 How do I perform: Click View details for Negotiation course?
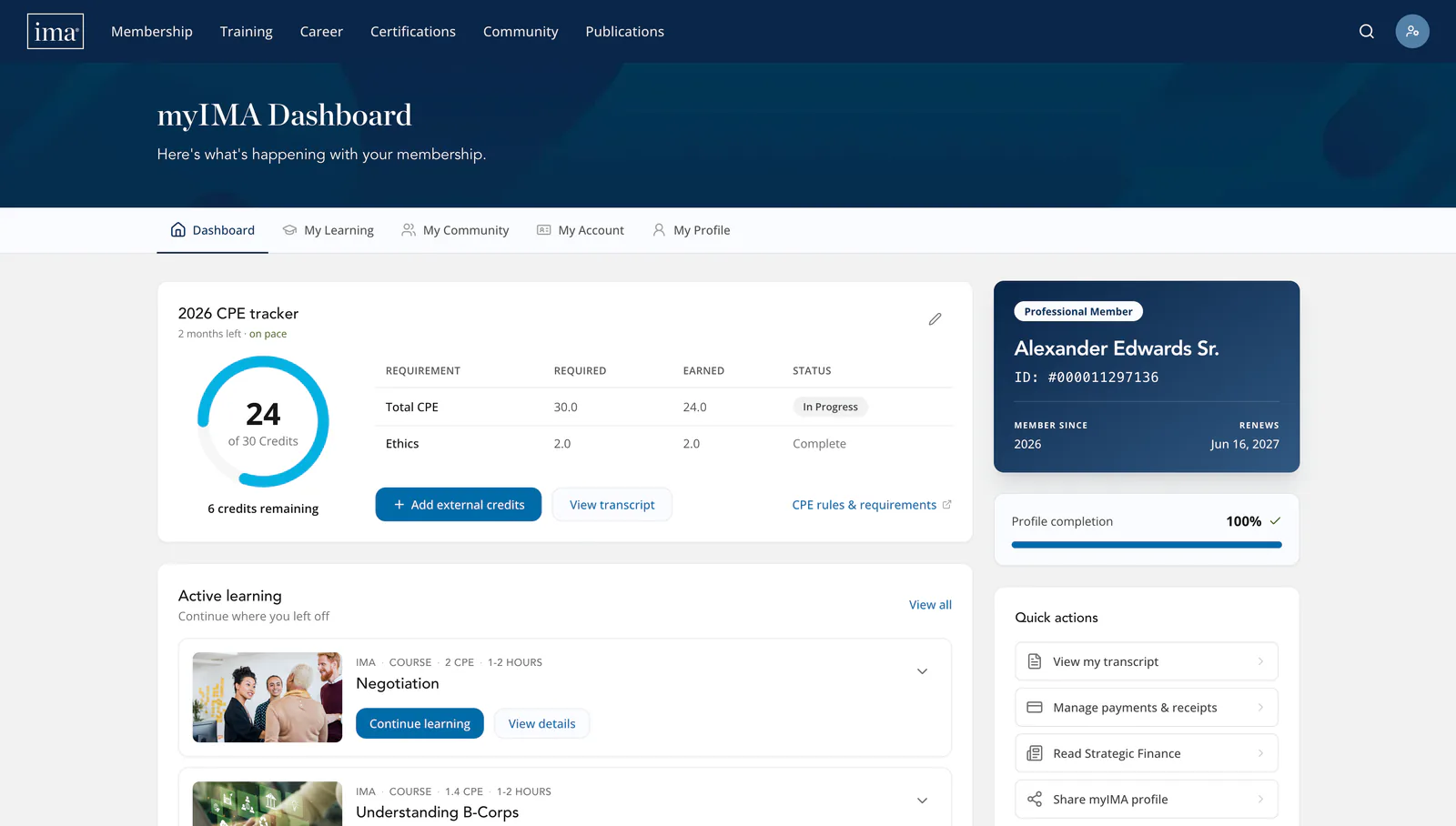click(x=541, y=723)
